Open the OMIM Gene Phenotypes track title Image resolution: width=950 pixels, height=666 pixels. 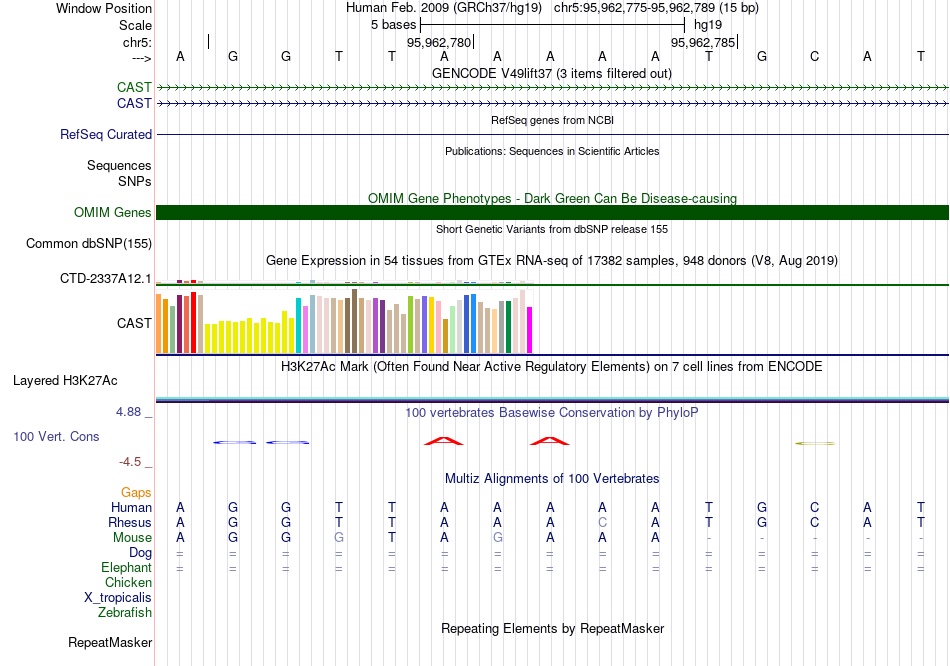pos(552,198)
